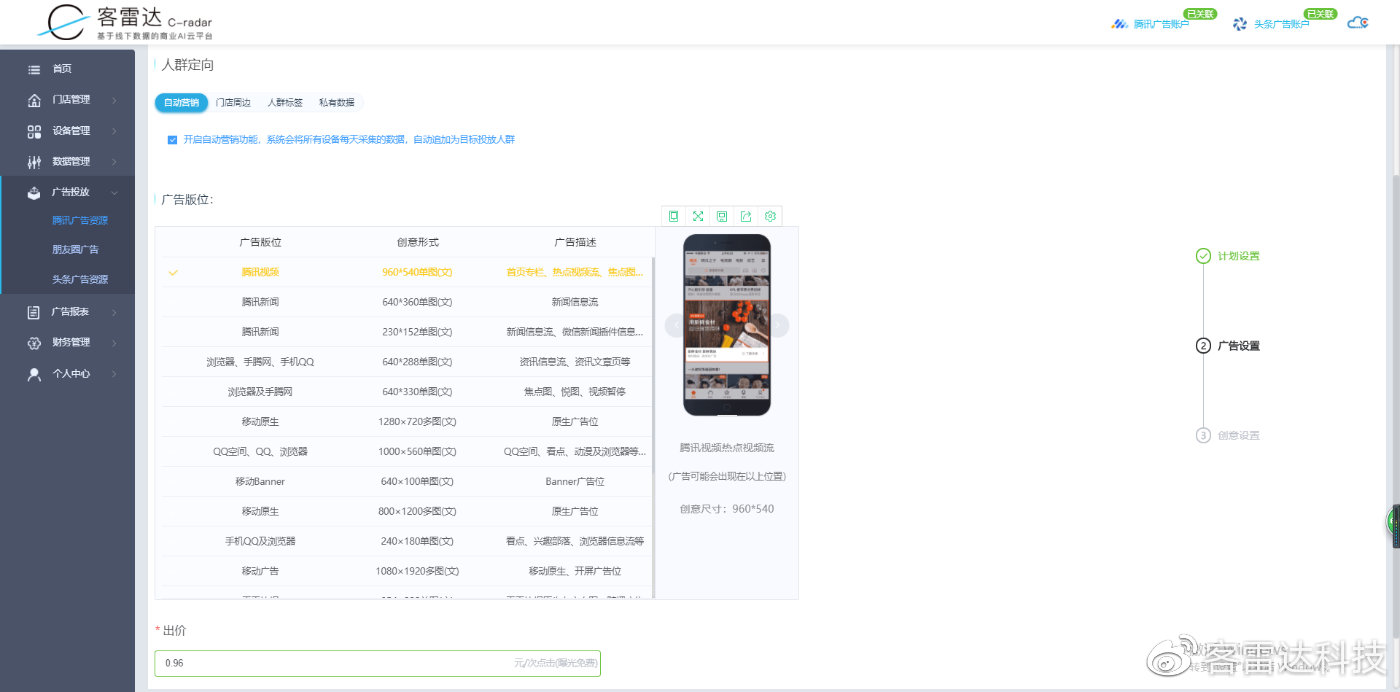Click the save disk icon above phone preview

(722, 216)
